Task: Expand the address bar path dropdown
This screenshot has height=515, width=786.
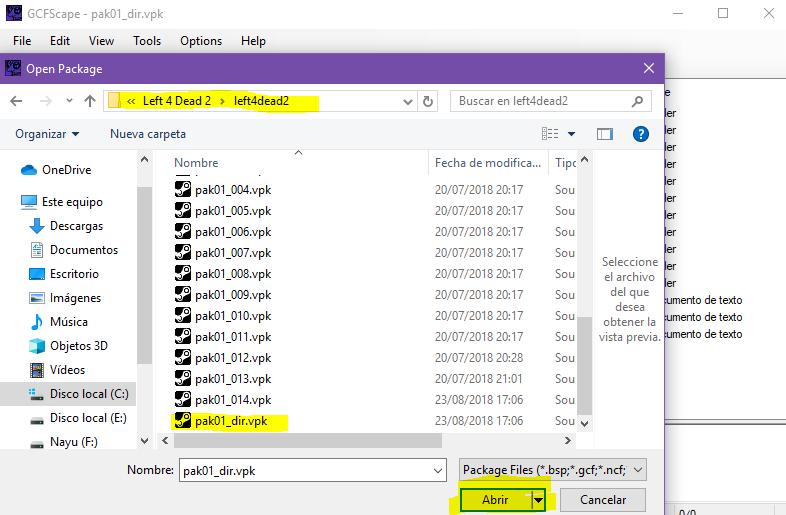Action: click(408, 102)
